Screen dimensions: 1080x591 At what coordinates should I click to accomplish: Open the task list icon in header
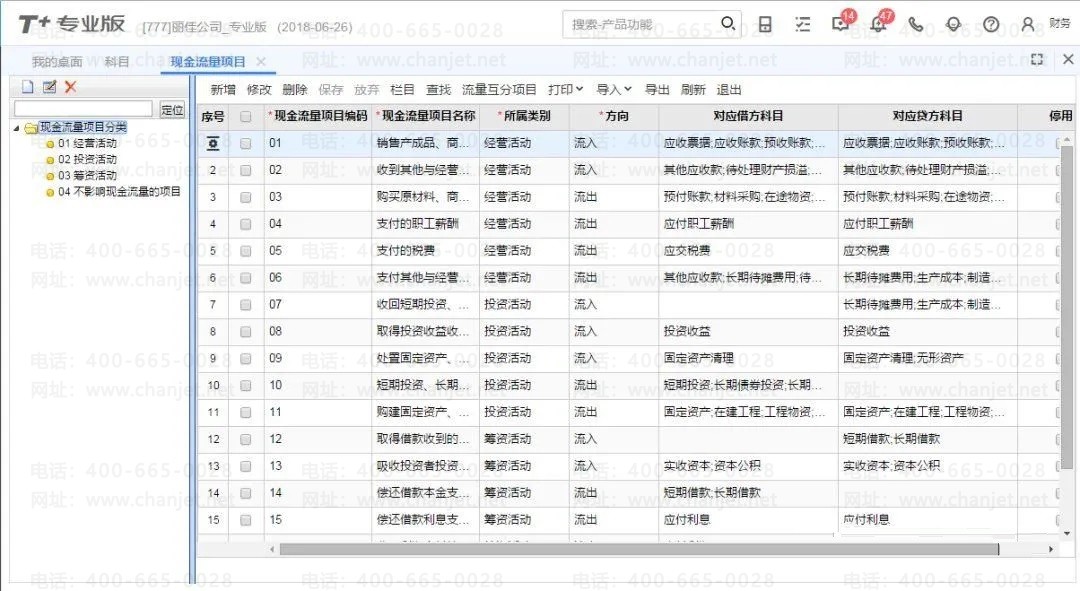[x=802, y=25]
